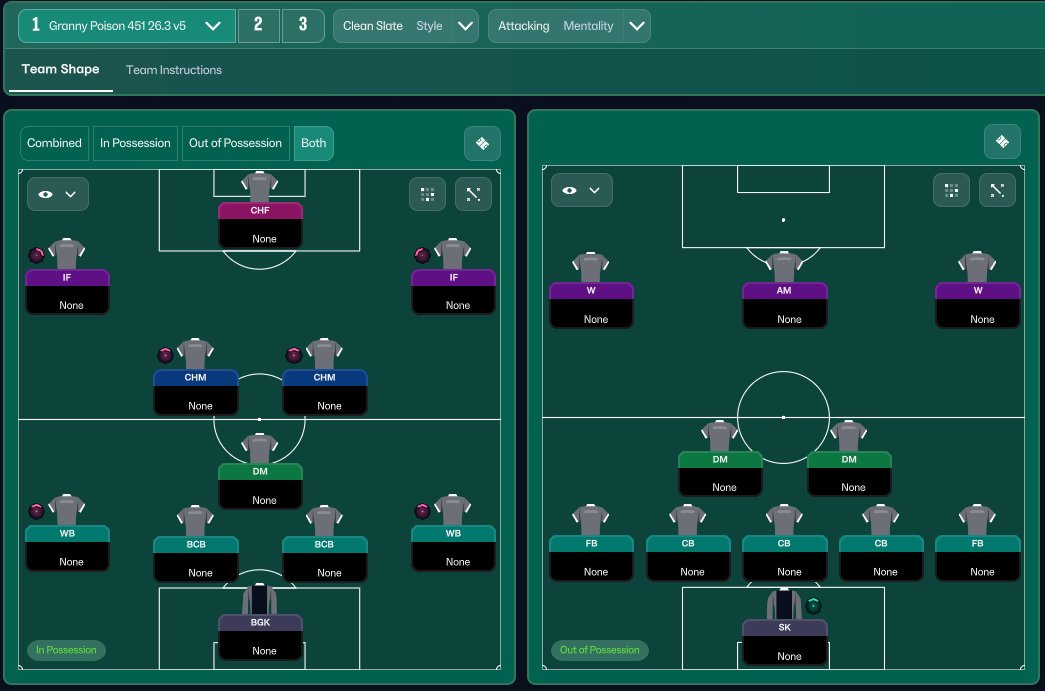Click the Out of Possession label badge
The image size is (1045, 691).
(x=599, y=650)
